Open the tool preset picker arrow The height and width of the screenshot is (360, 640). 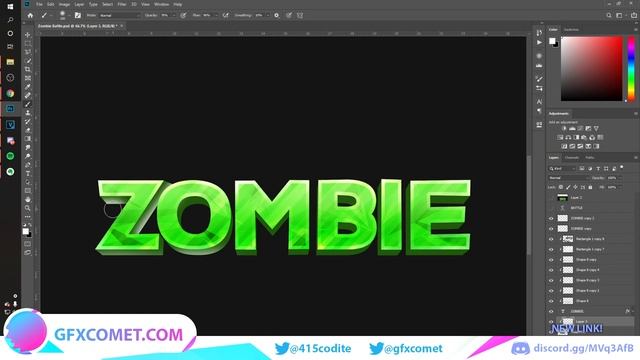tap(51, 16)
